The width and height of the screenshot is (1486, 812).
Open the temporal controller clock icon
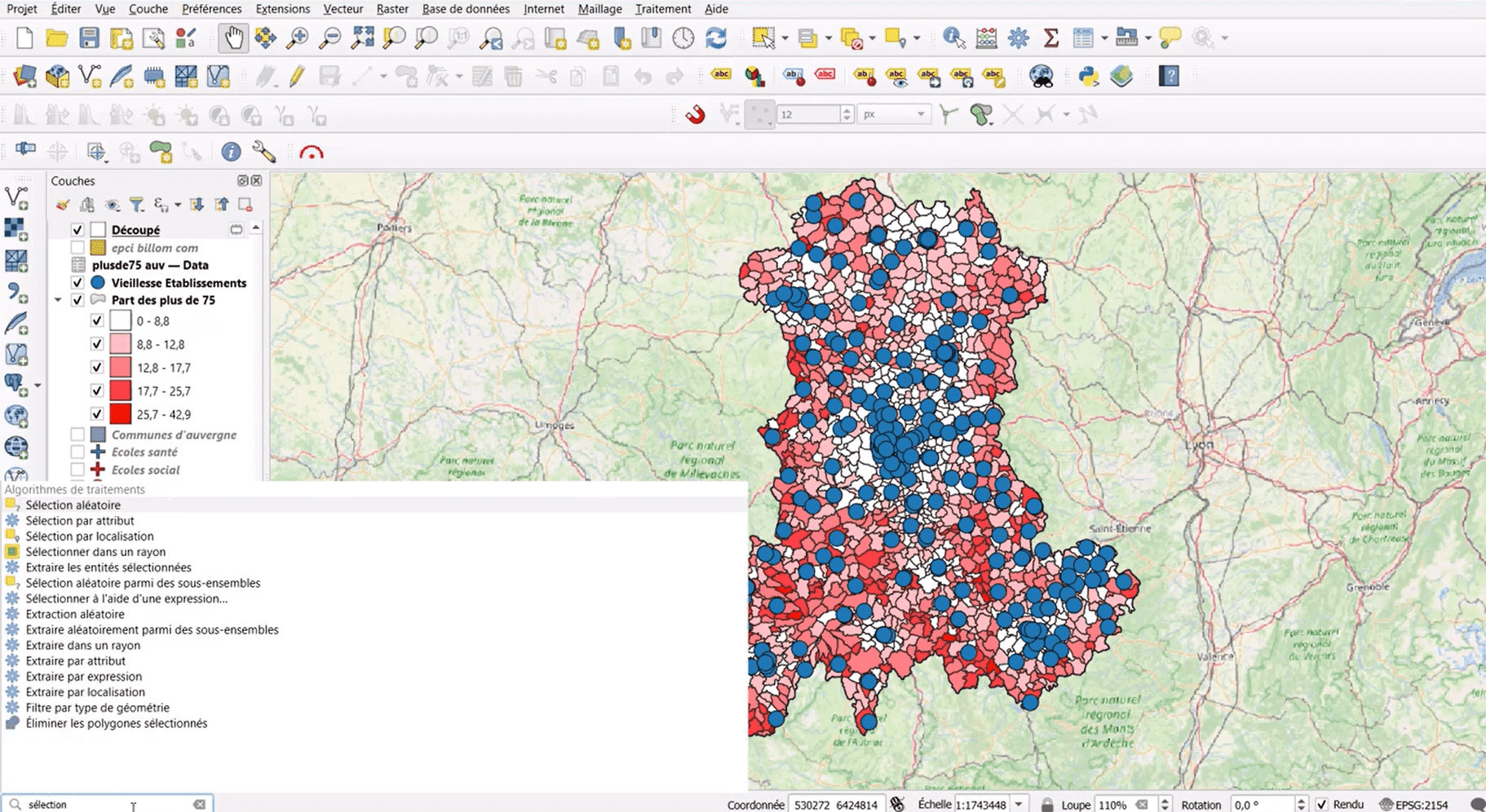683,38
